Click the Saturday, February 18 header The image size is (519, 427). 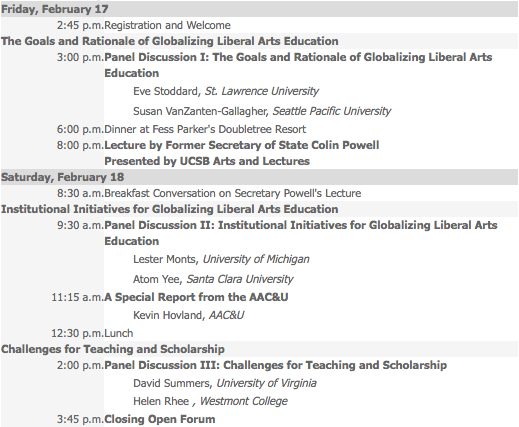63,177
